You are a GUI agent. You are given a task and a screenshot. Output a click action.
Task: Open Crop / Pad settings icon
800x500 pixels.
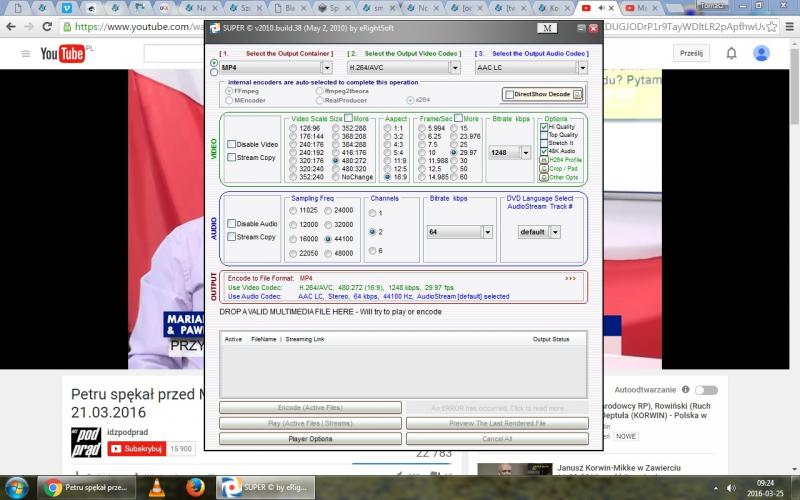click(x=543, y=168)
